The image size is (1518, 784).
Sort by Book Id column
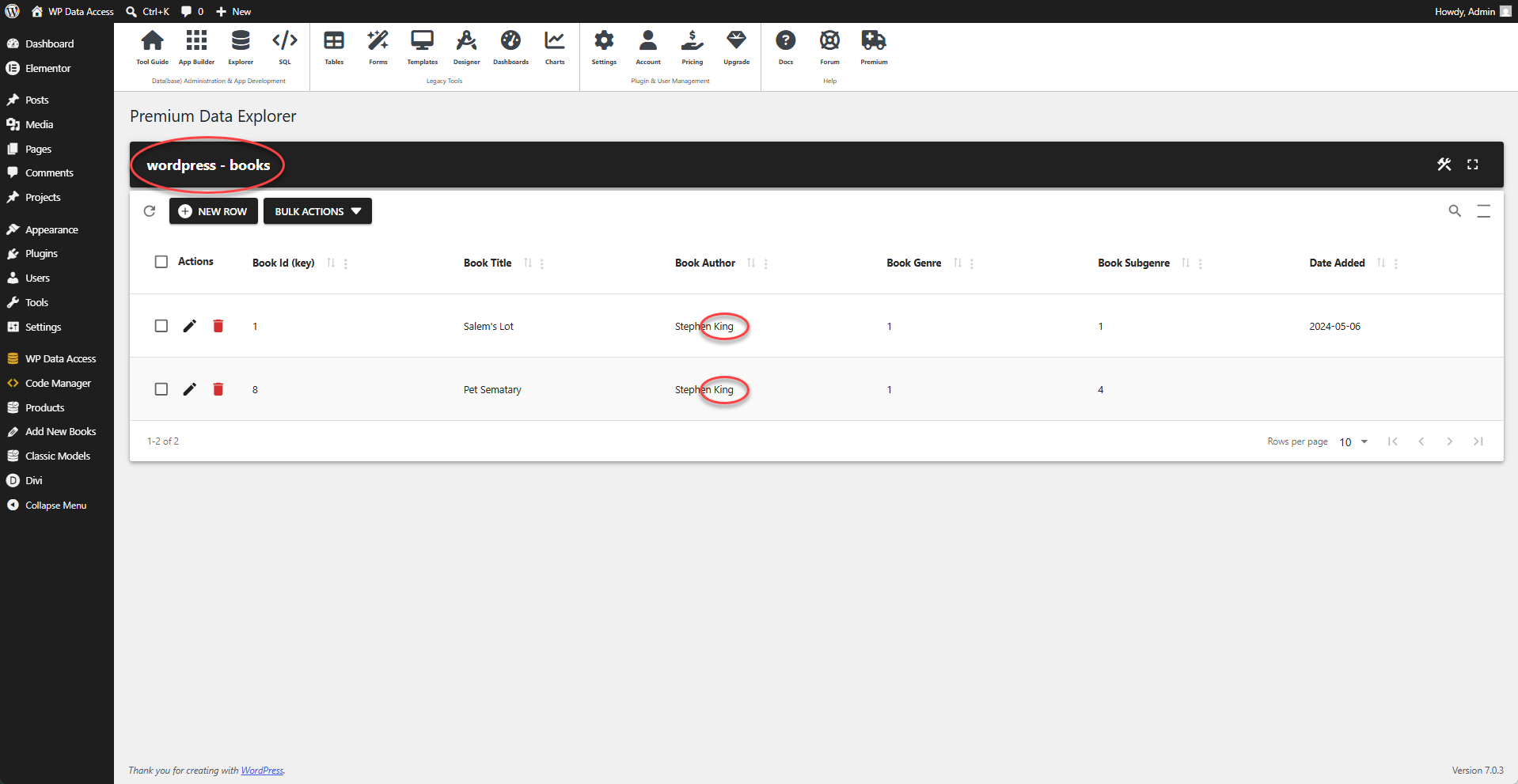click(x=331, y=263)
